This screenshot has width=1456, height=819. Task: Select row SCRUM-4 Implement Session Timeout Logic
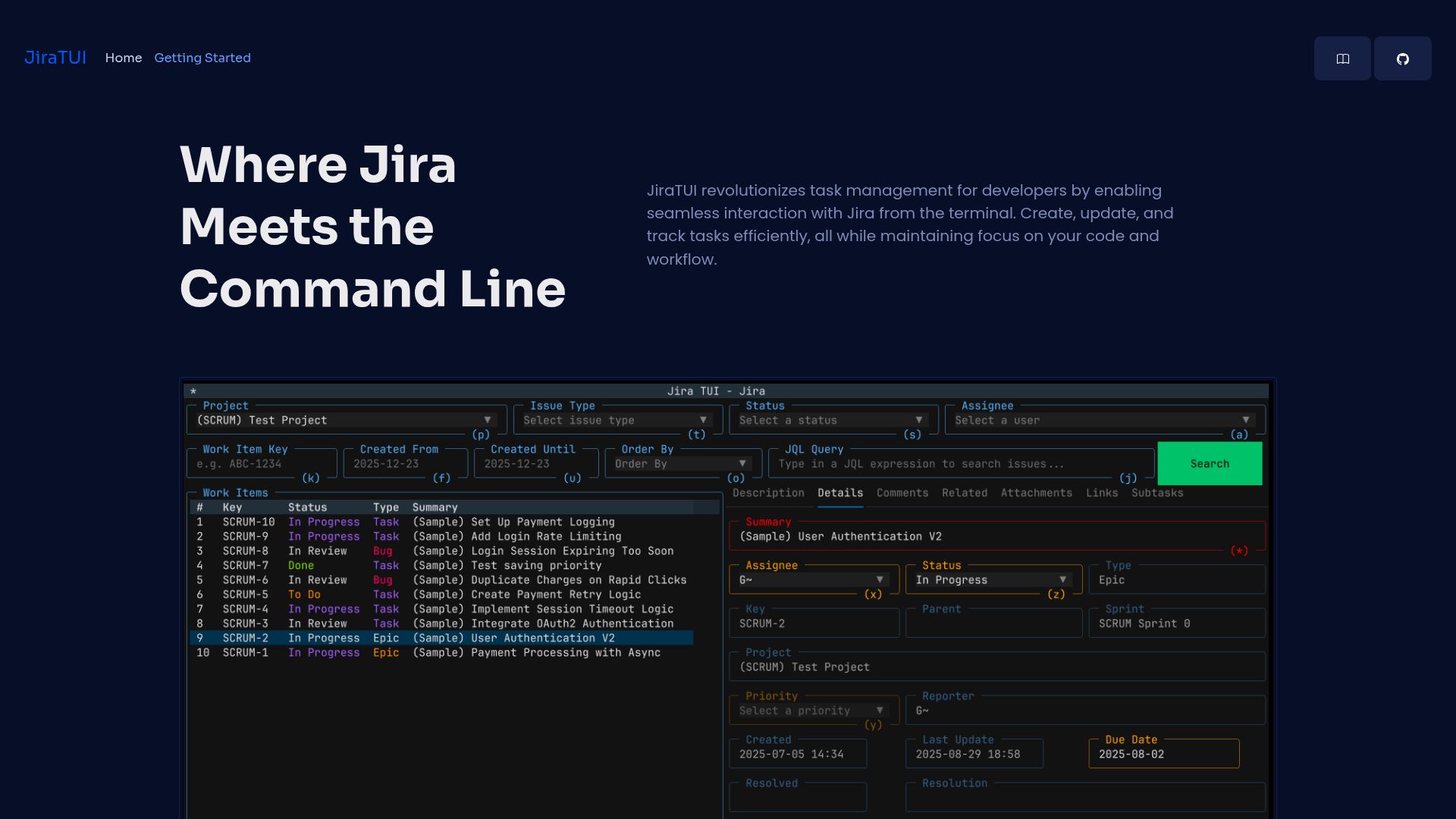(x=441, y=609)
